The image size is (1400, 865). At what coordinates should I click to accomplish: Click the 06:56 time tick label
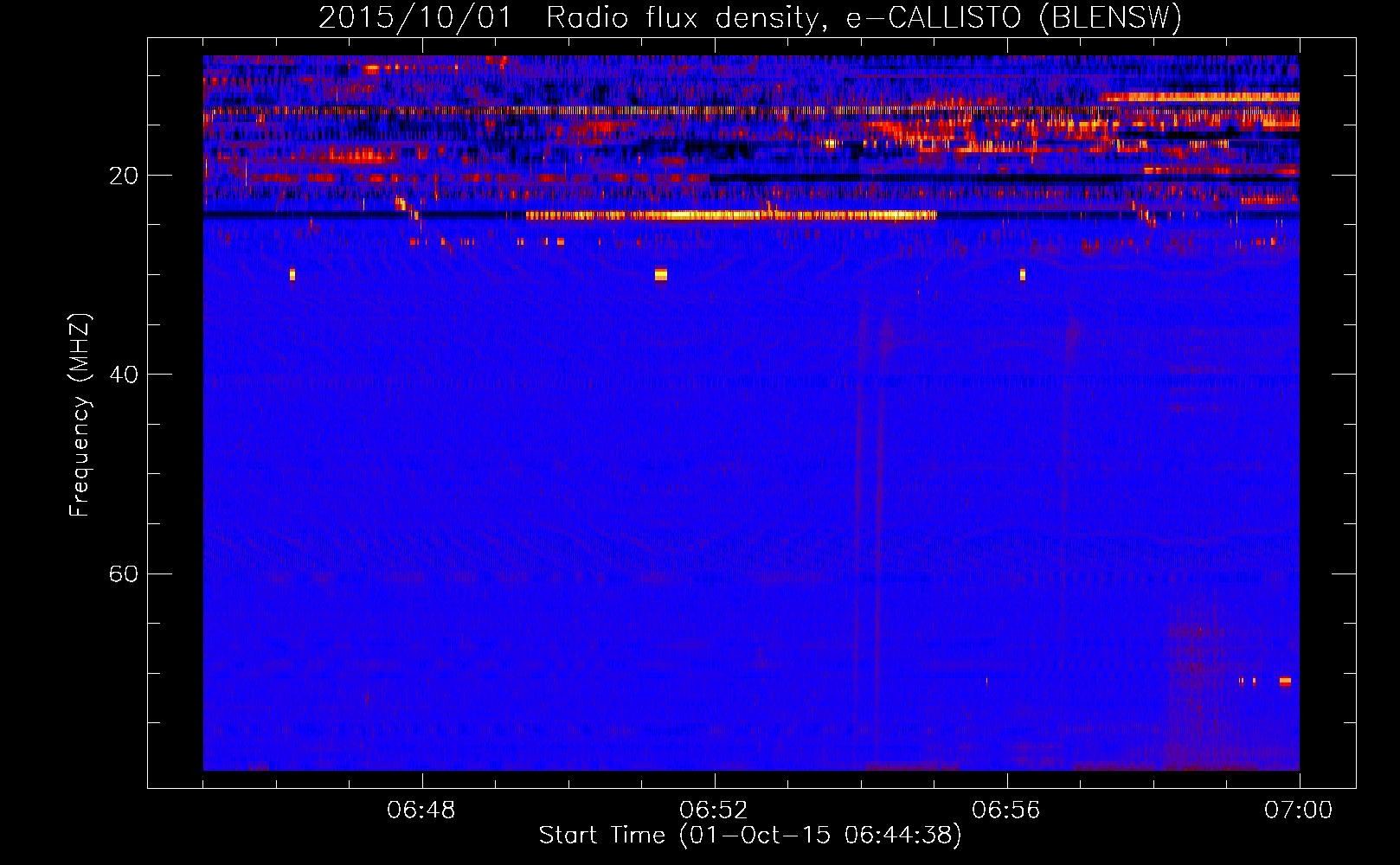pyautogui.click(x=1006, y=811)
